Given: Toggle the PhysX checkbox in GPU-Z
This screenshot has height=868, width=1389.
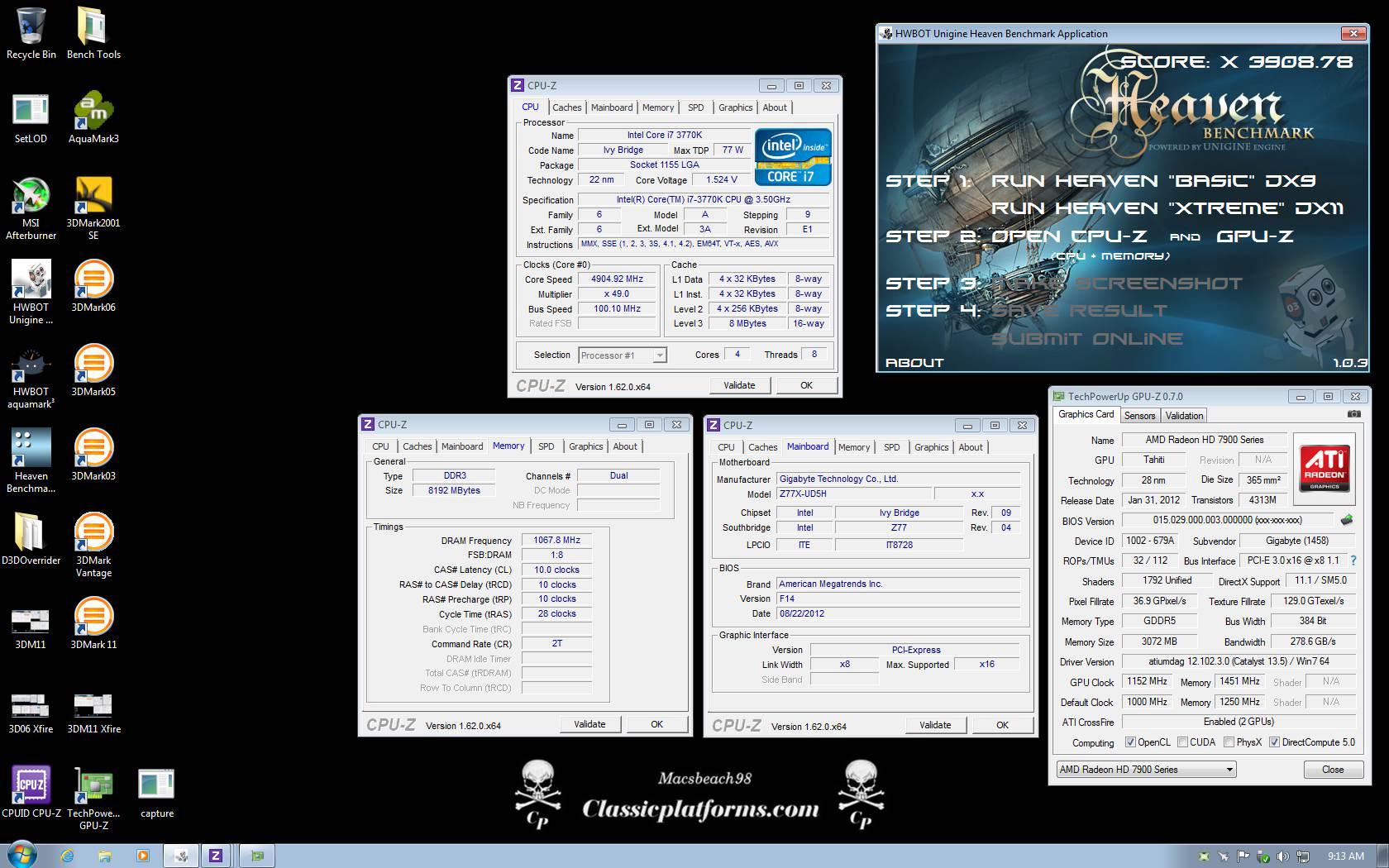Looking at the screenshot, I should [x=1229, y=742].
